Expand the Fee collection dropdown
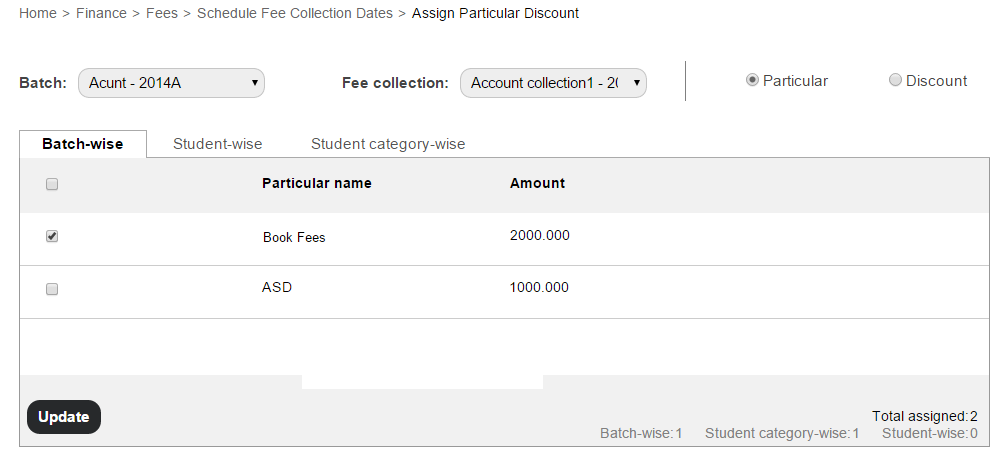Screen dimensions: 999x458 click(553, 83)
